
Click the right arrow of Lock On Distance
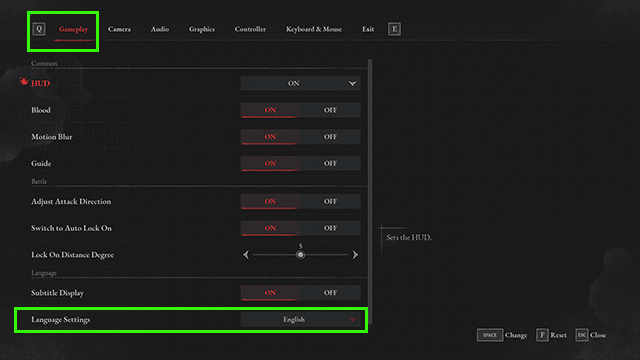tap(355, 255)
